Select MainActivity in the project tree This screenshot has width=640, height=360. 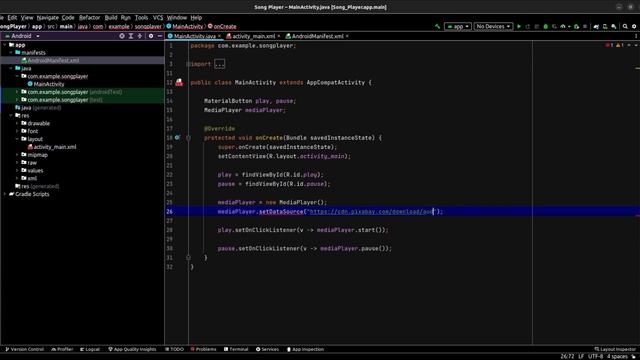click(x=49, y=84)
